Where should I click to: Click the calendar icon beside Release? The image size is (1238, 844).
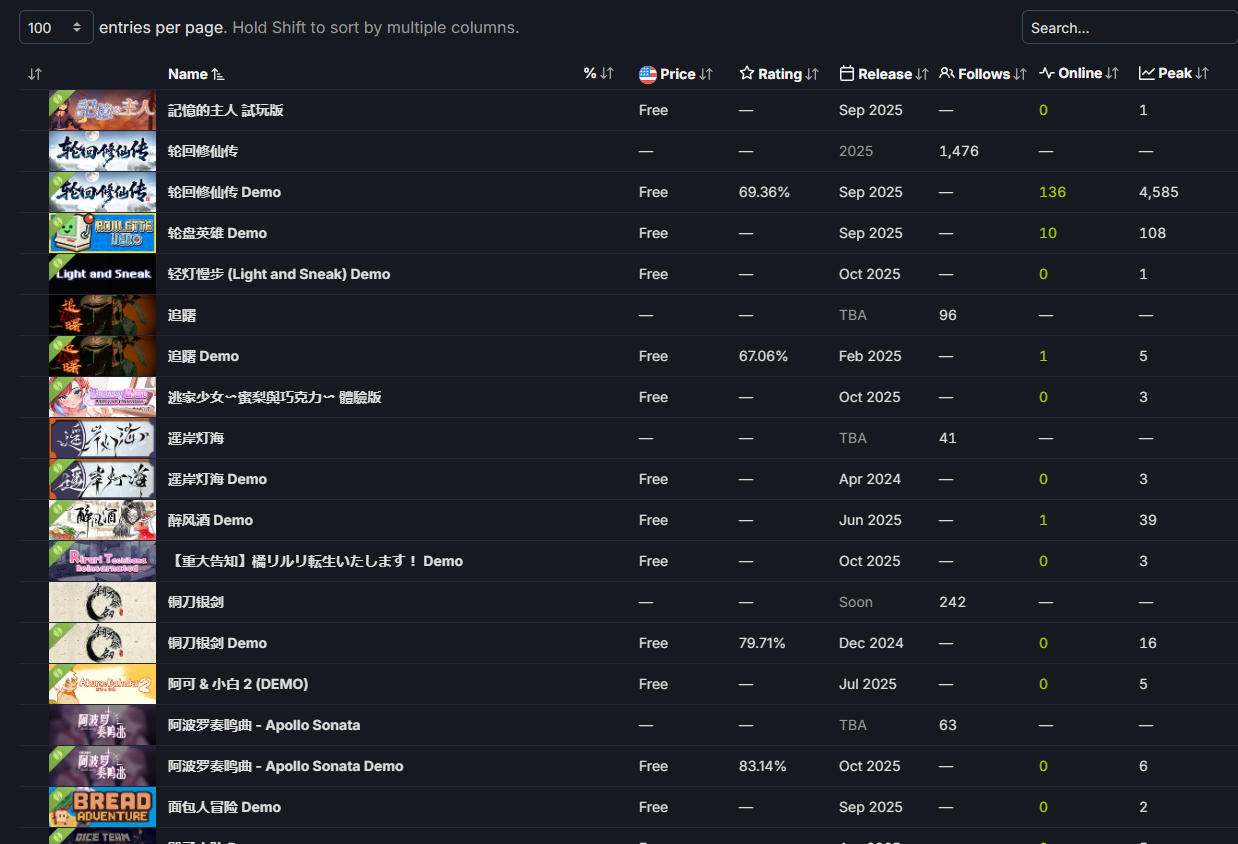[x=846, y=74]
